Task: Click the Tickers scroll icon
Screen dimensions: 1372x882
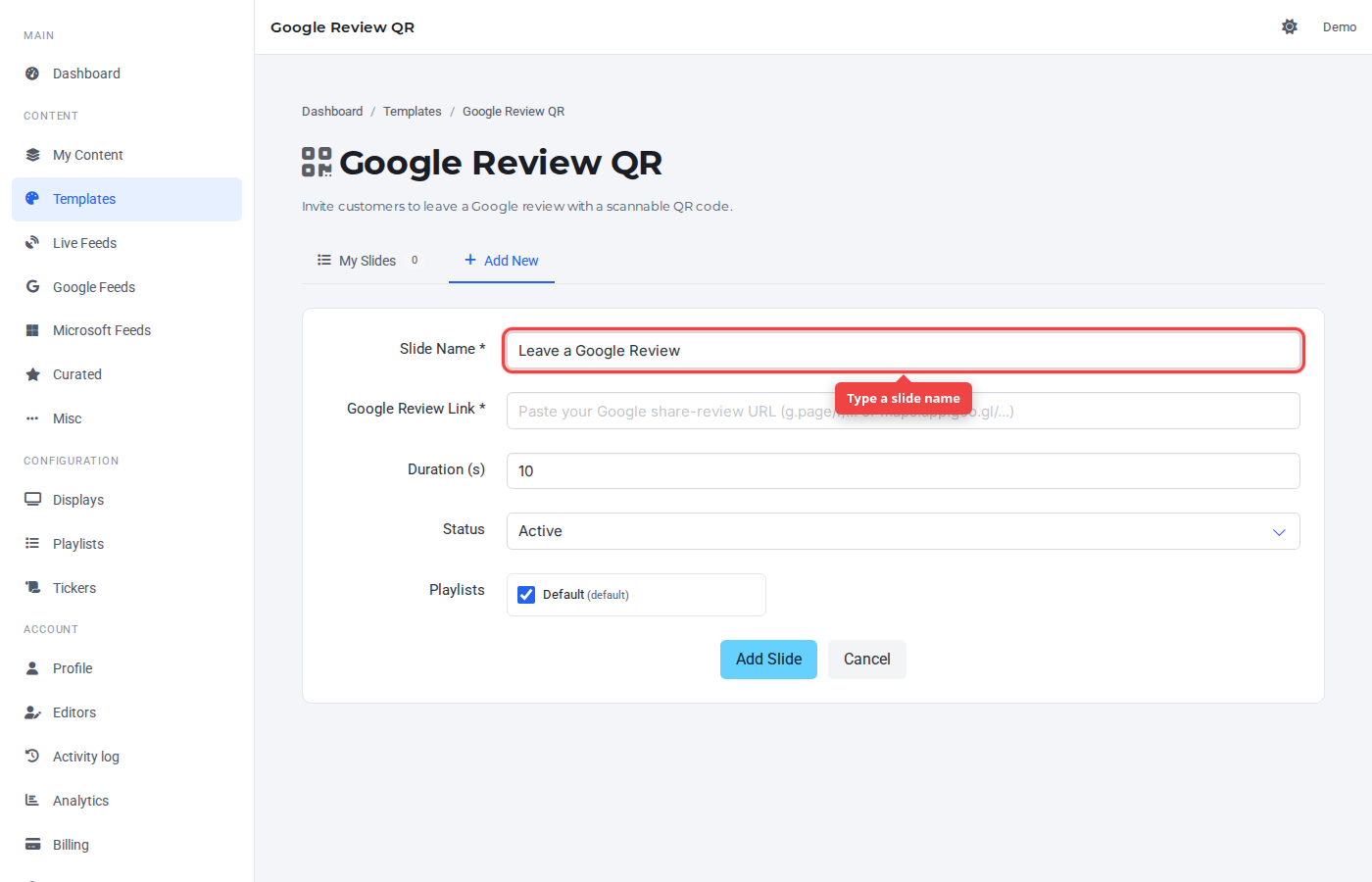Action: 32,587
